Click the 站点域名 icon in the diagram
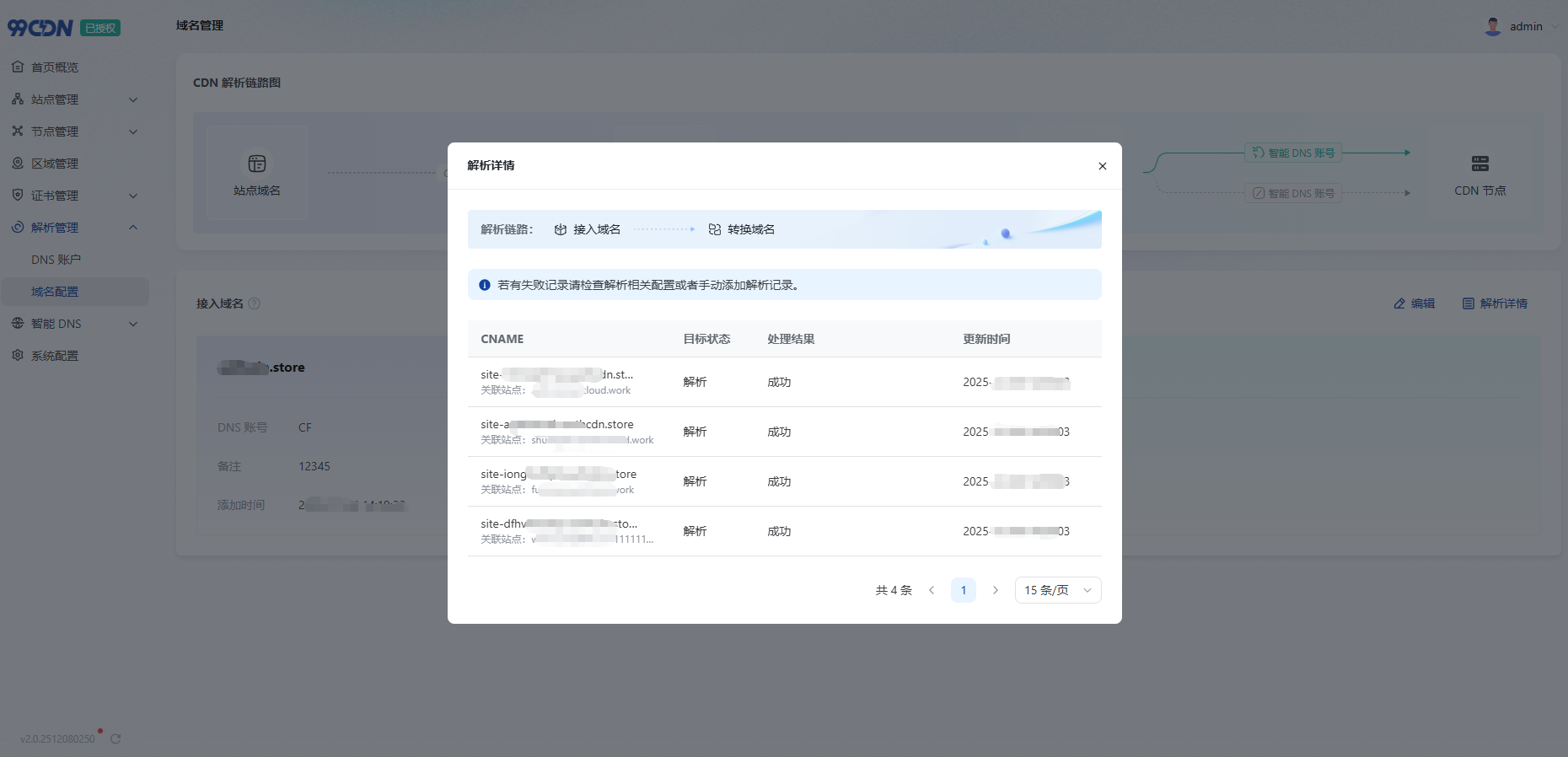Screen dimensions: 1568x757 point(257,164)
